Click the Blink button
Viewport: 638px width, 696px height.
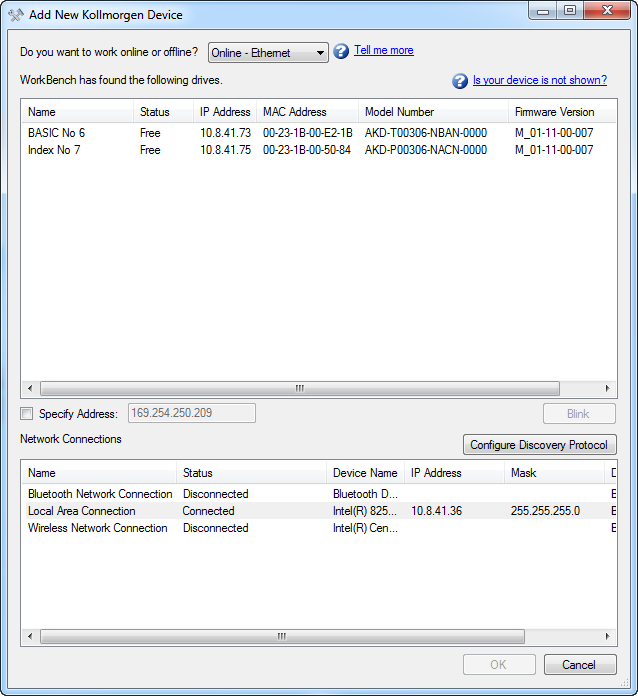pos(579,414)
